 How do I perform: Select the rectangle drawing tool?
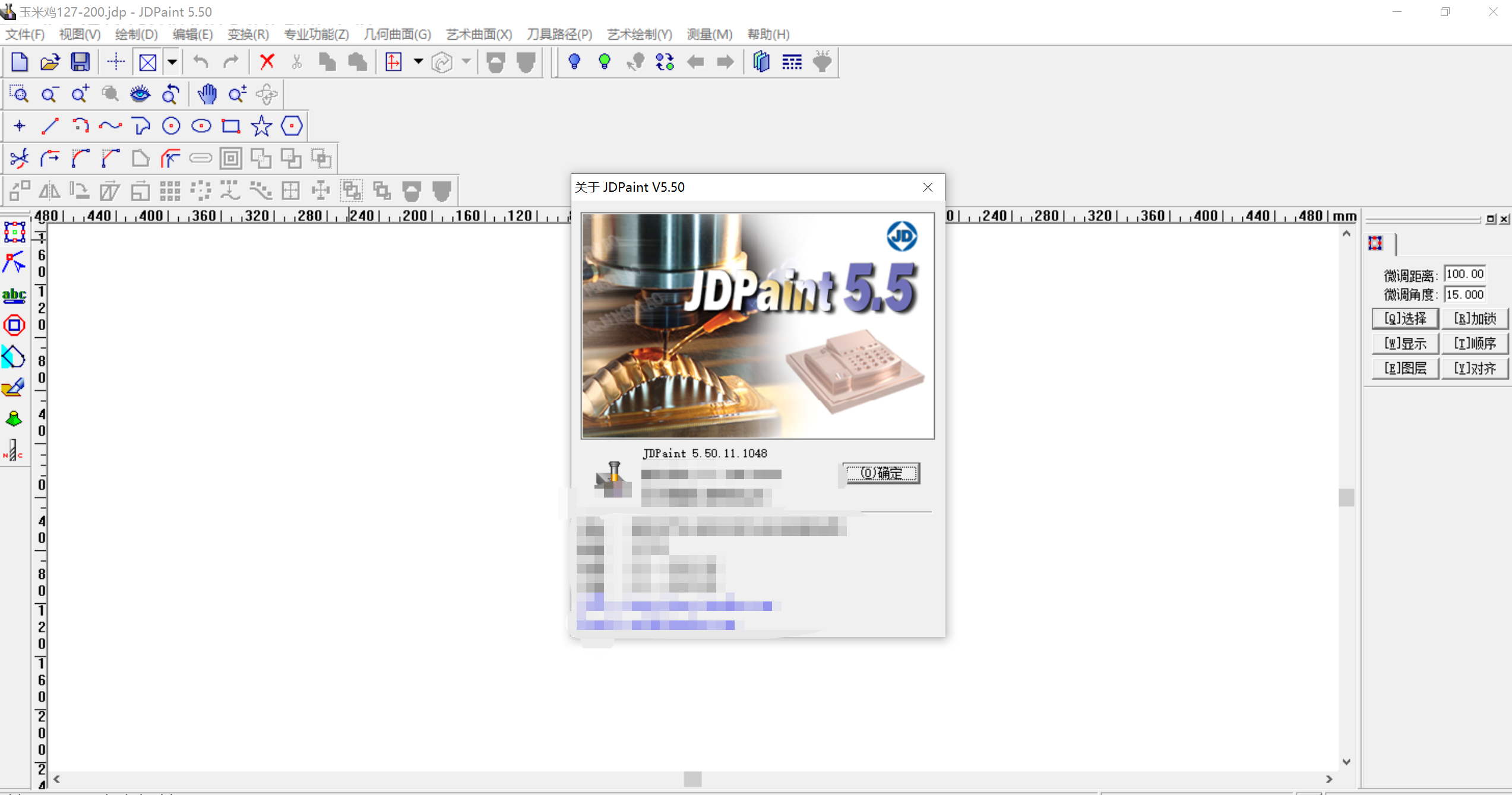[x=231, y=126]
